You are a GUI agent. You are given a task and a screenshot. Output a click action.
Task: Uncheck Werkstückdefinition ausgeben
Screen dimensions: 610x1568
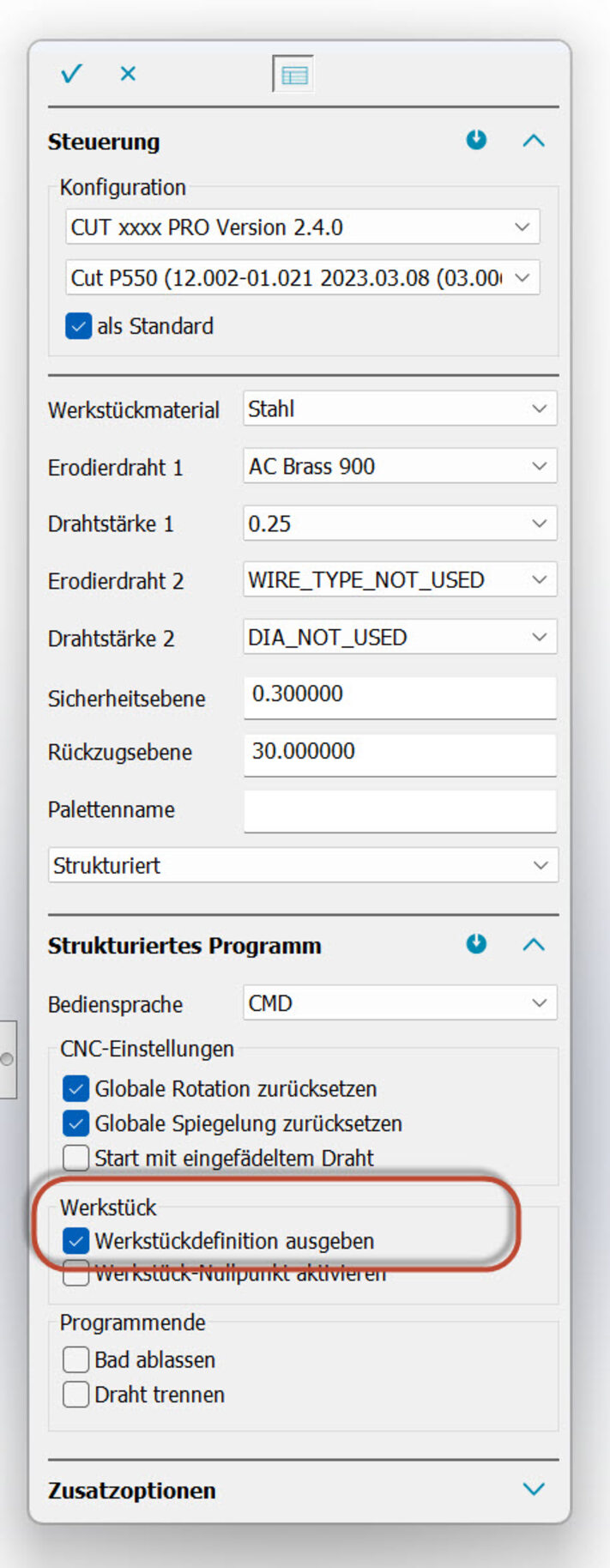(x=76, y=1241)
